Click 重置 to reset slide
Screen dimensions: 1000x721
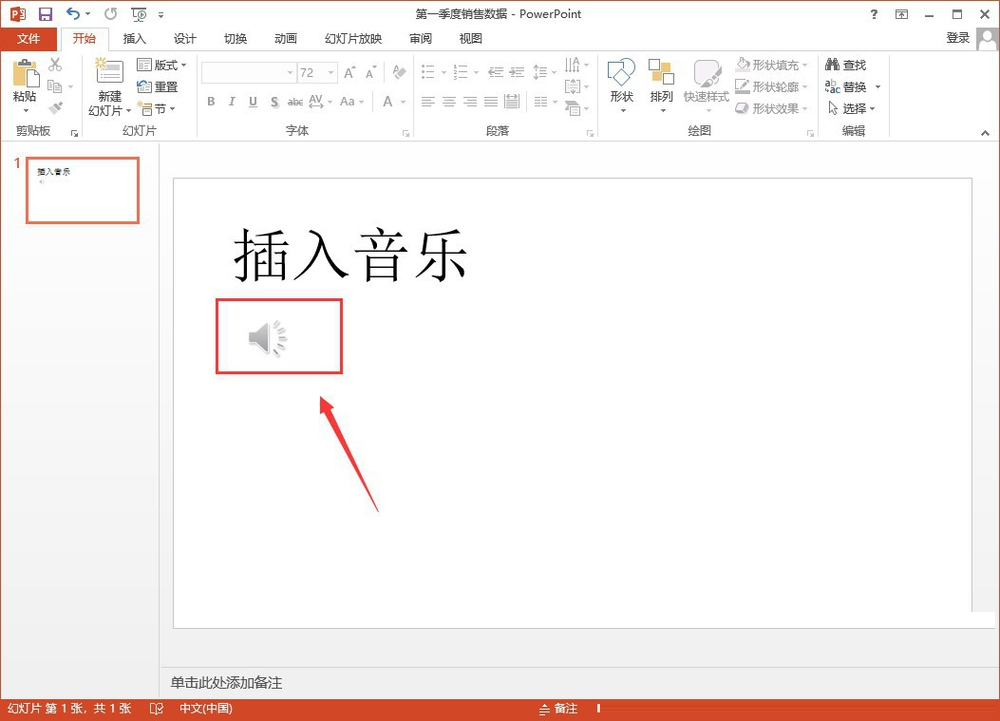click(158, 87)
